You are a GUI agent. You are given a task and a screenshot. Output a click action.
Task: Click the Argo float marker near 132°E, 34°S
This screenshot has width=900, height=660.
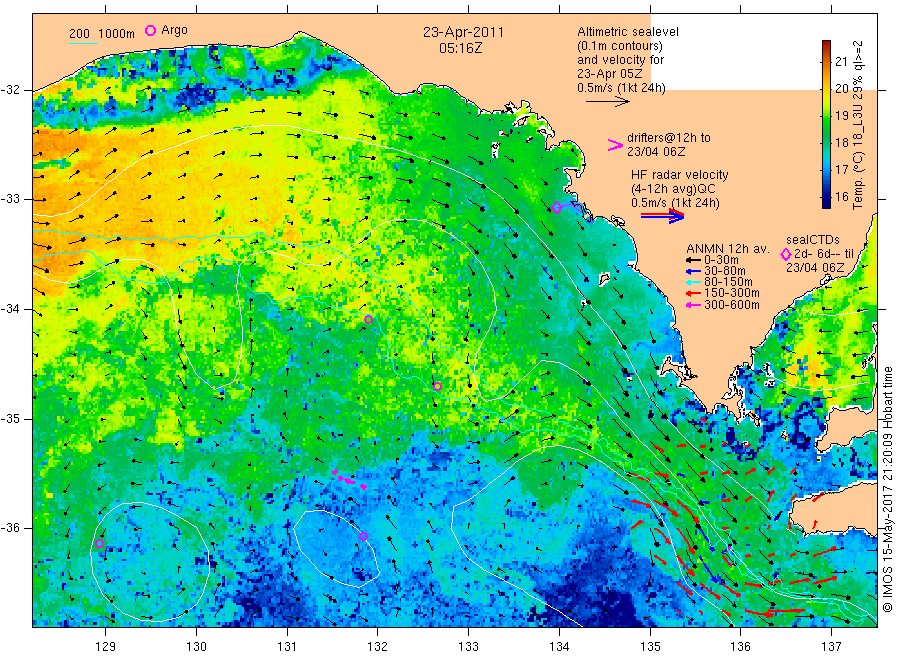click(x=368, y=320)
